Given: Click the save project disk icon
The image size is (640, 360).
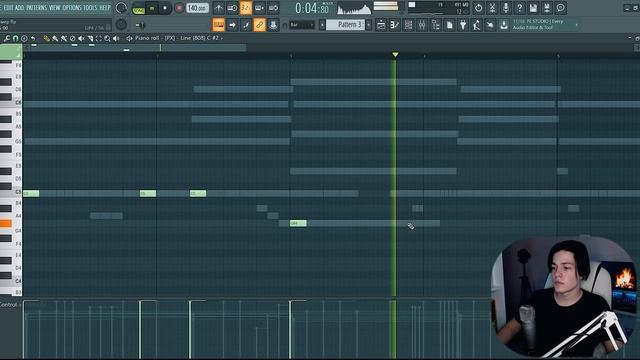Looking at the screenshot, I should 533,8.
